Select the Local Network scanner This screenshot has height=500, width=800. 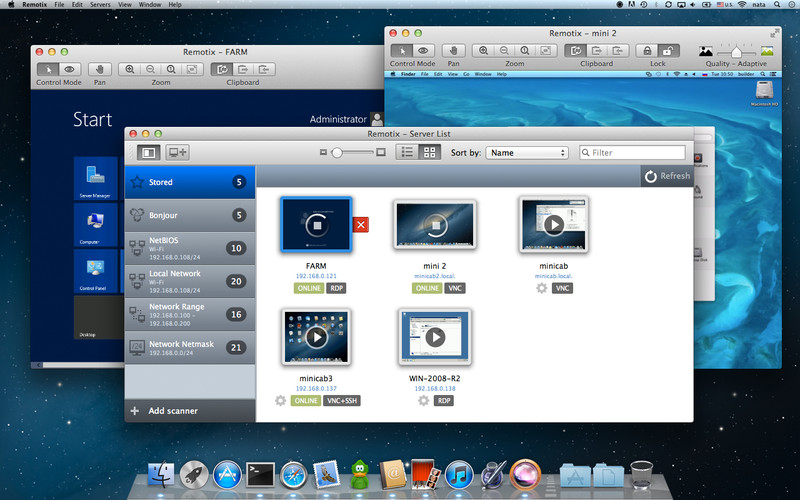190,282
